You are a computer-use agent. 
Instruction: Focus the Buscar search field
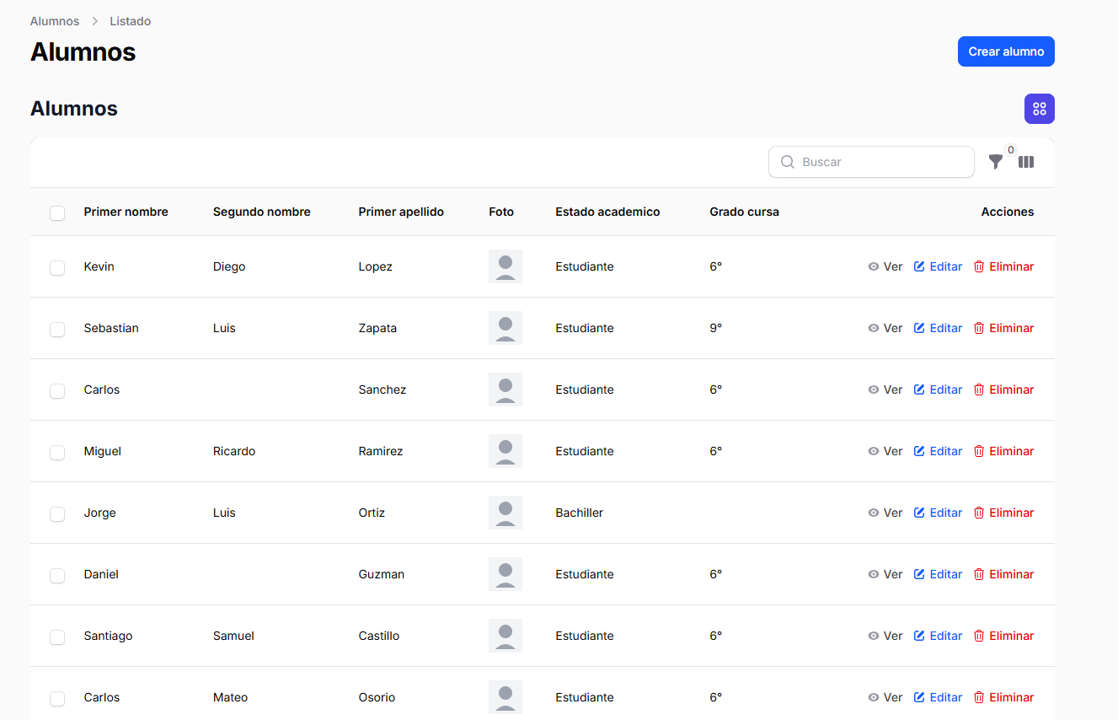[880, 162]
